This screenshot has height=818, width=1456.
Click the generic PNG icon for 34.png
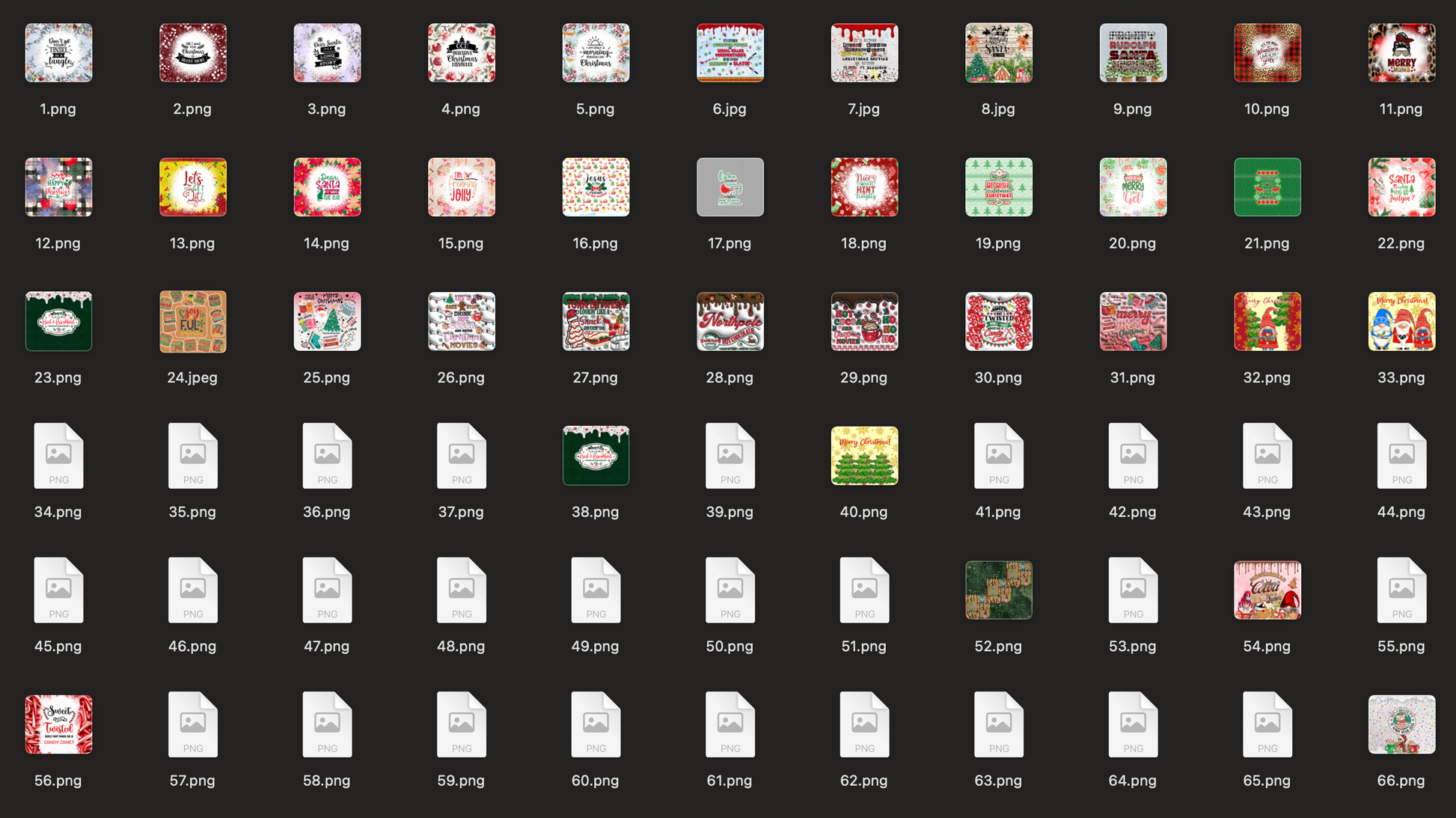58,456
